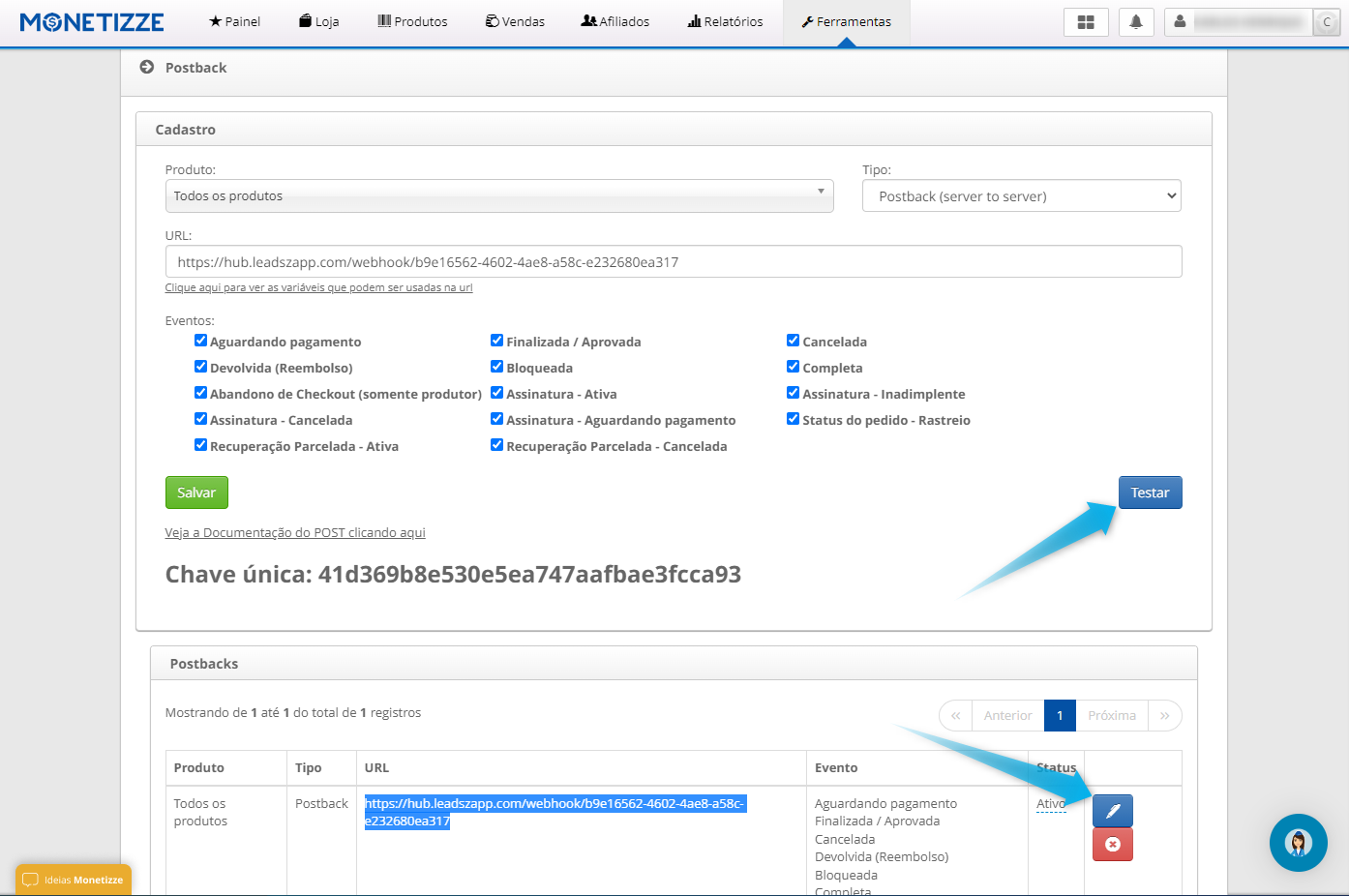Click the blue pencil edit postback icon
1349x896 pixels.
(x=1112, y=811)
